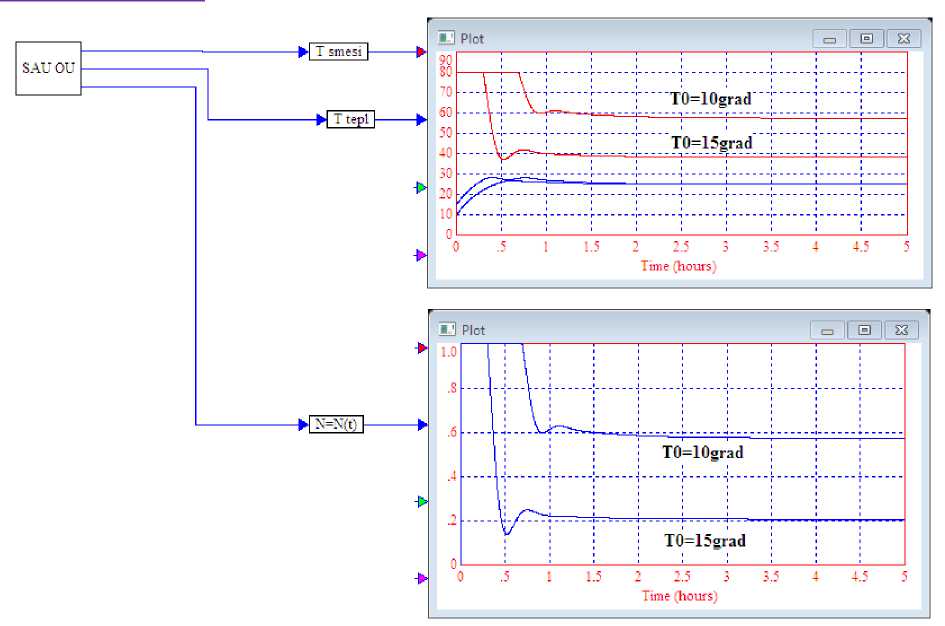Click x-axis value 2.5 in upper plot
The height and width of the screenshot is (626, 945).
click(x=681, y=246)
